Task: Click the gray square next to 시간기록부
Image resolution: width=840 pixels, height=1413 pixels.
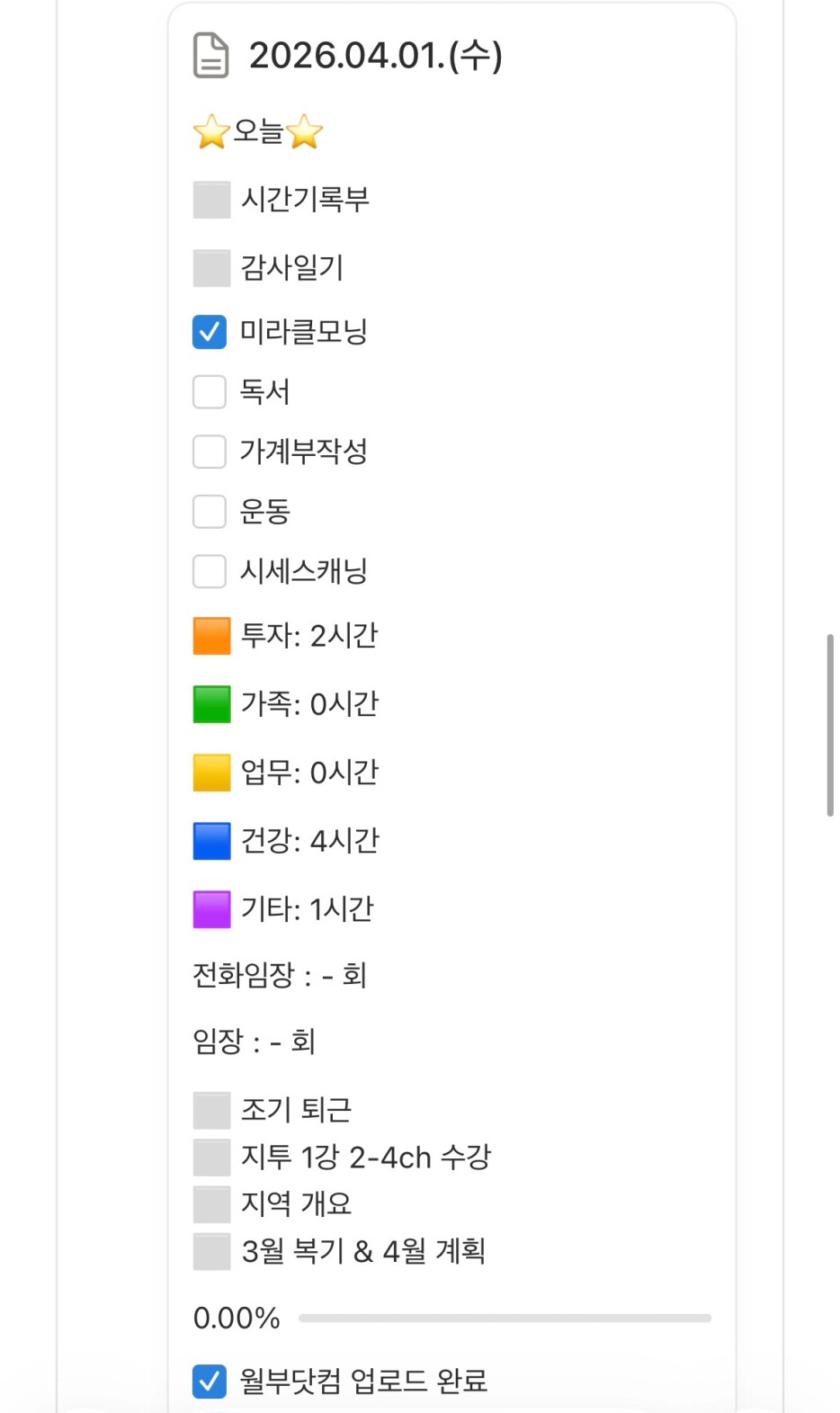Action: click(x=211, y=200)
